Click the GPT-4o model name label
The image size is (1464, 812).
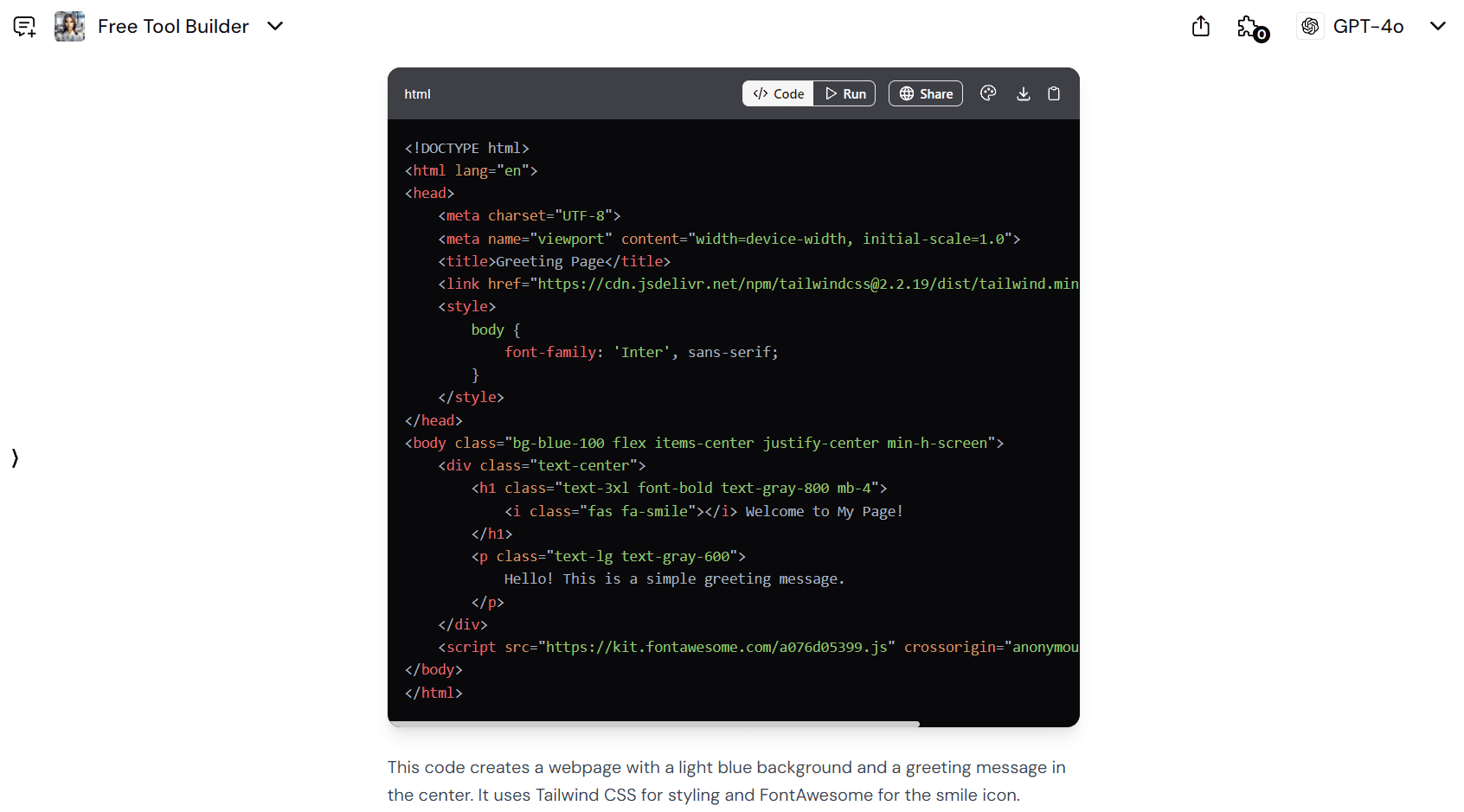1368,27
